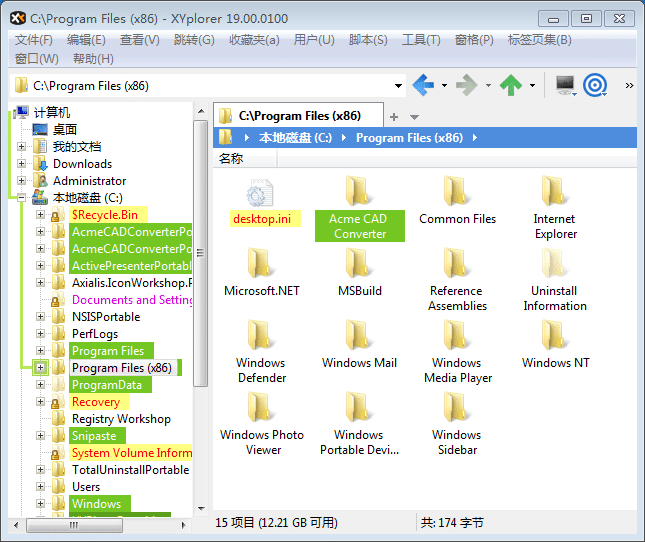Open the 工具(T) menu
This screenshot has width=645, height=542.
421,40
